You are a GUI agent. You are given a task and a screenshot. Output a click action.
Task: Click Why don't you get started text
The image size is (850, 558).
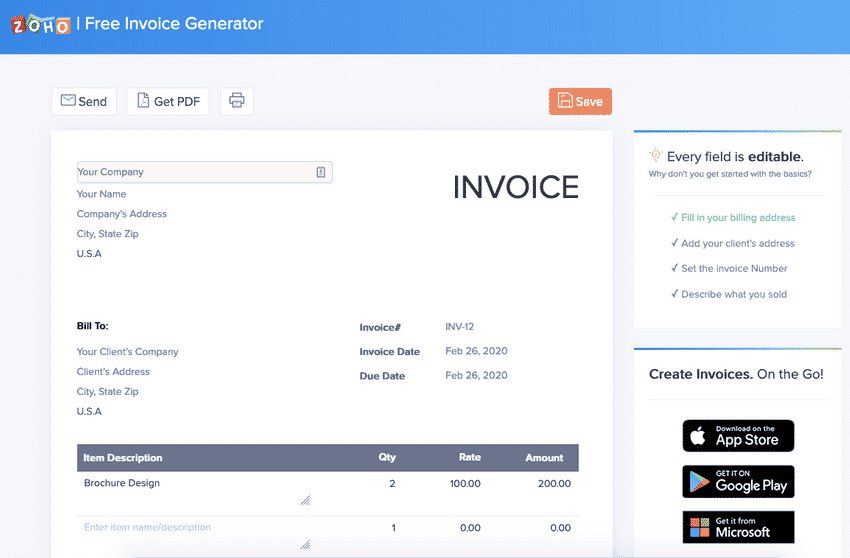[x=730, y=174]
